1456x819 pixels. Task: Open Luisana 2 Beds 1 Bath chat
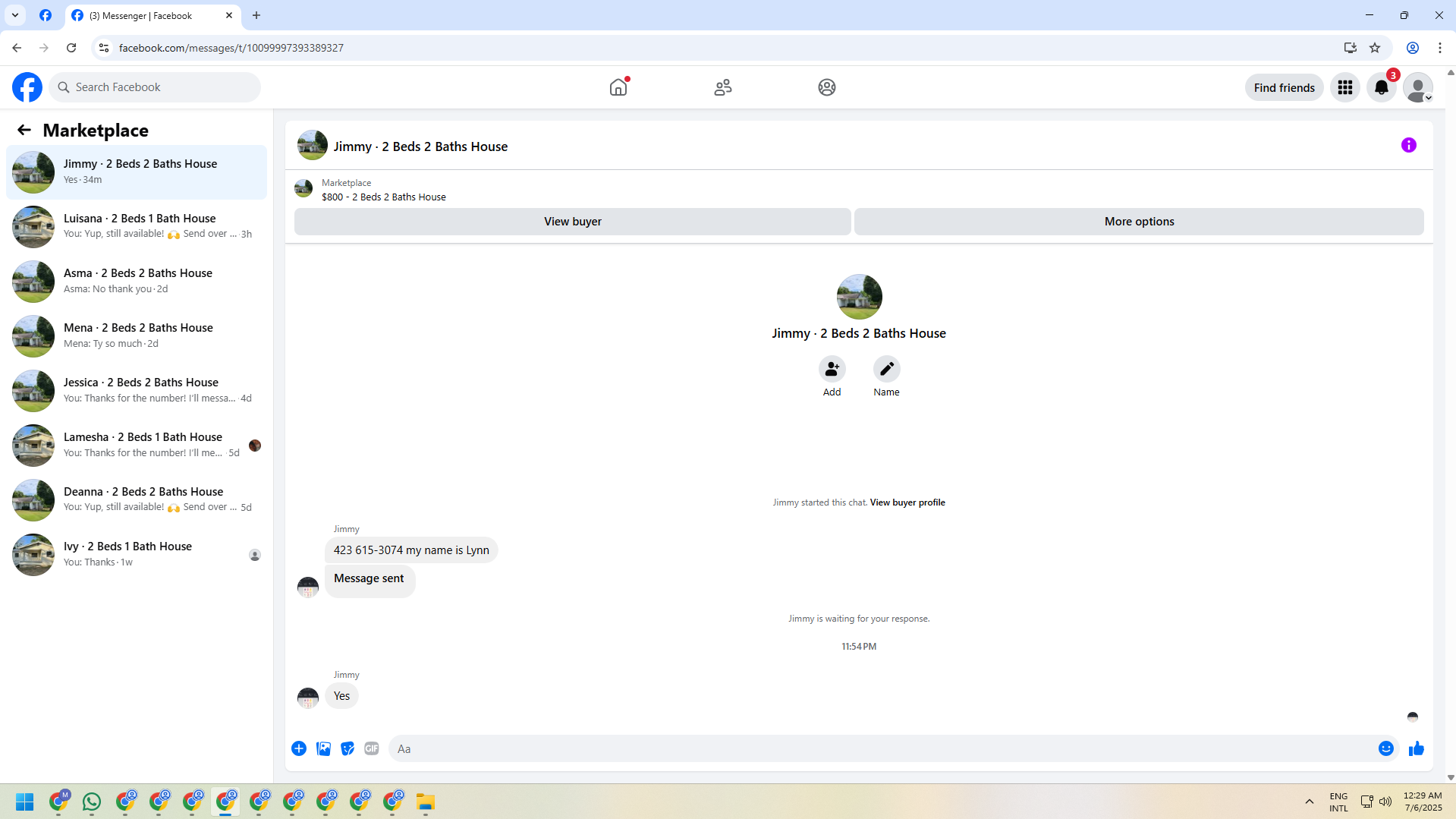[137, 226]
